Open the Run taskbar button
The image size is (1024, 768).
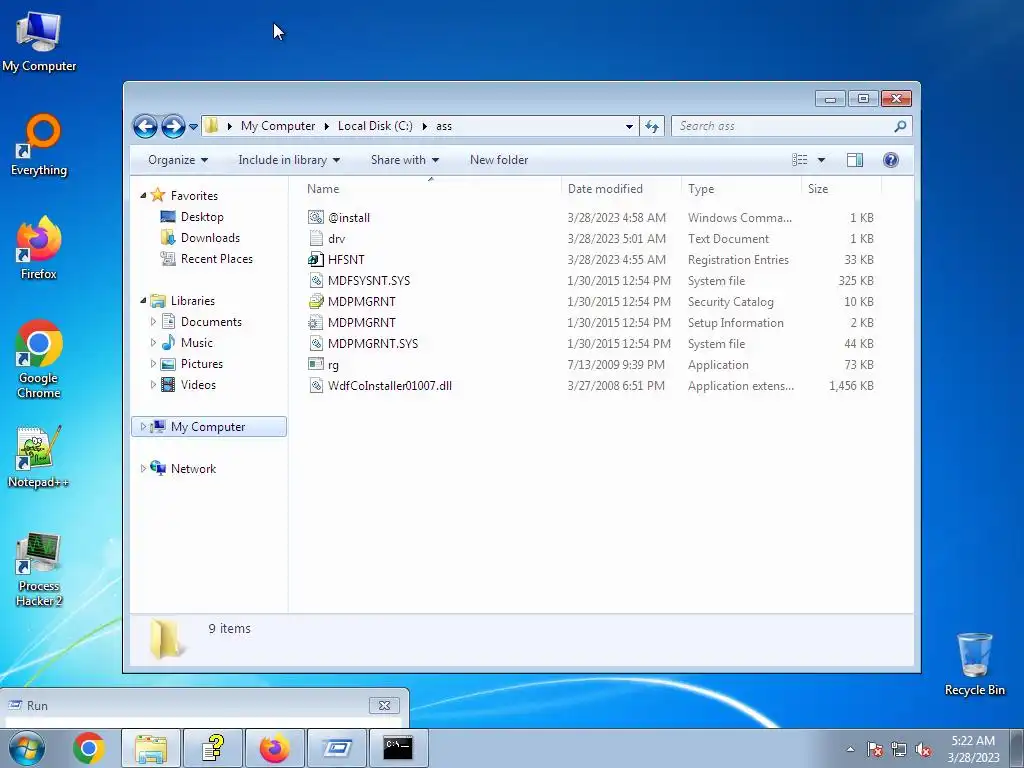337,748
